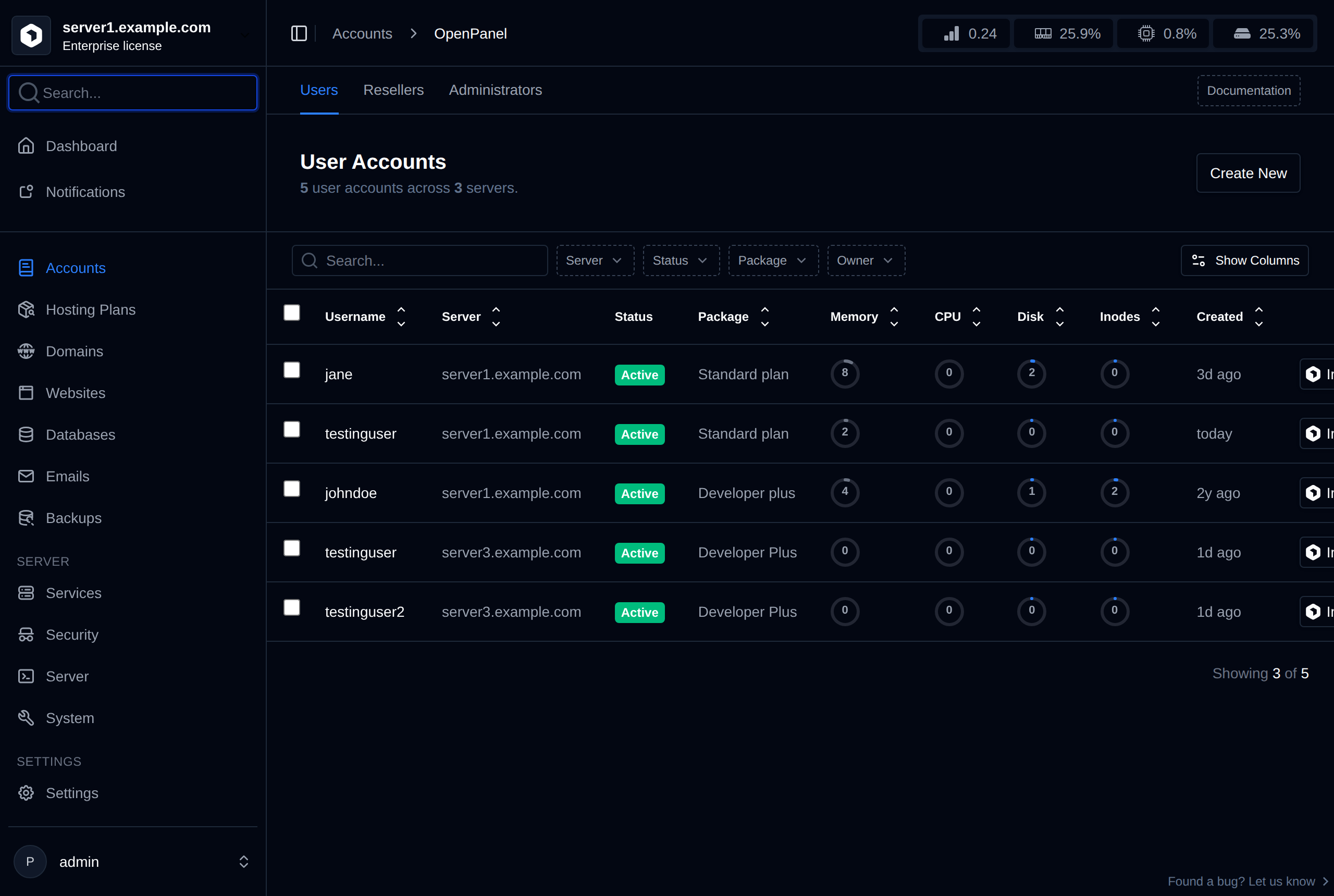The width and height of the screenshot is (1334, 896).
Task: Click the Create New button
Action: tap(1248, 173)
